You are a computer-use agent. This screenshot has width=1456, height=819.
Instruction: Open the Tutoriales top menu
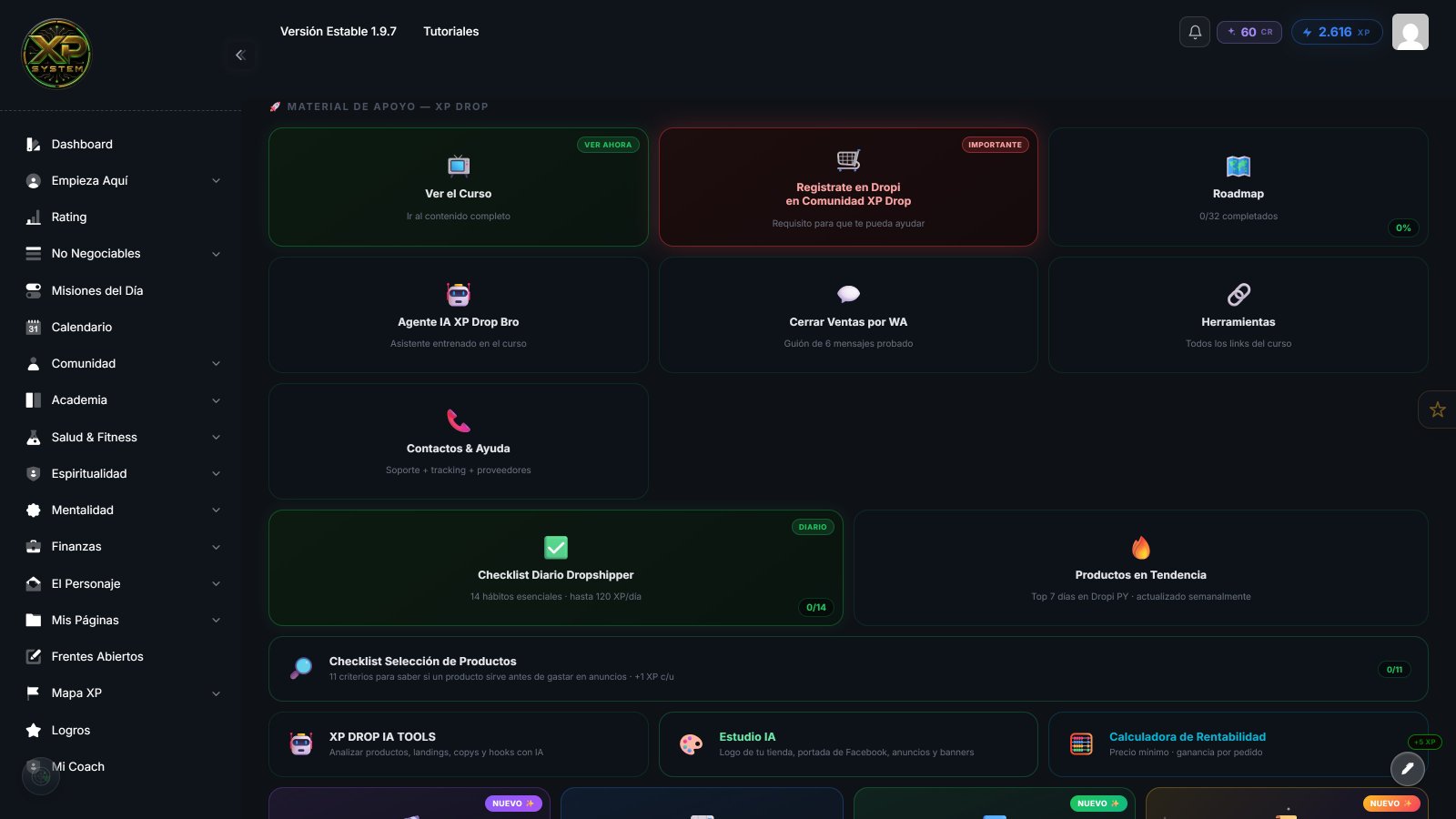pos(450,31)
